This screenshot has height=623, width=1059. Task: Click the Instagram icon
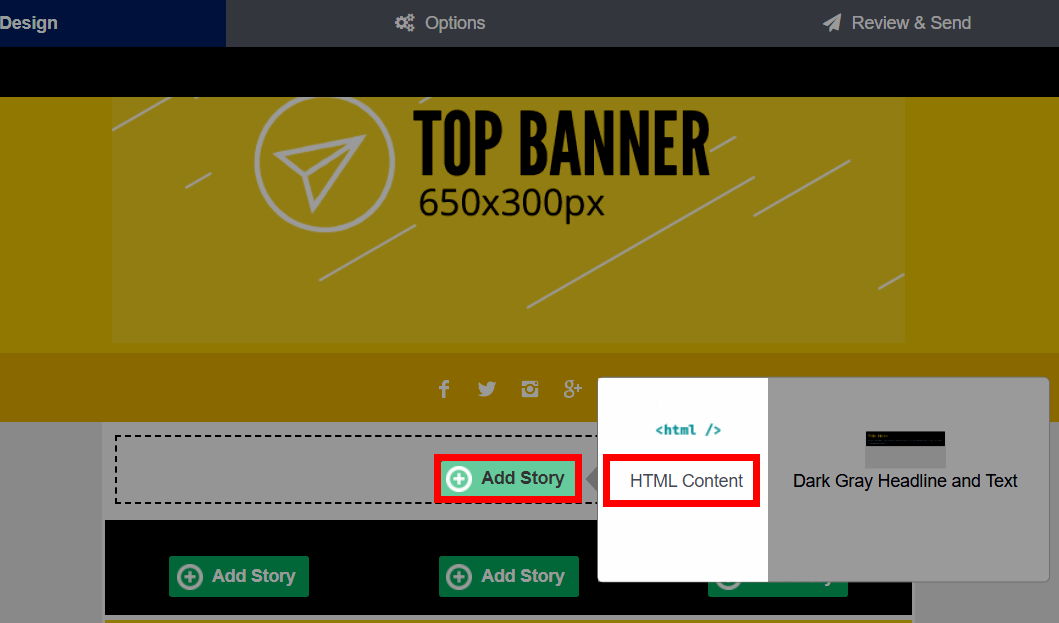530,388
